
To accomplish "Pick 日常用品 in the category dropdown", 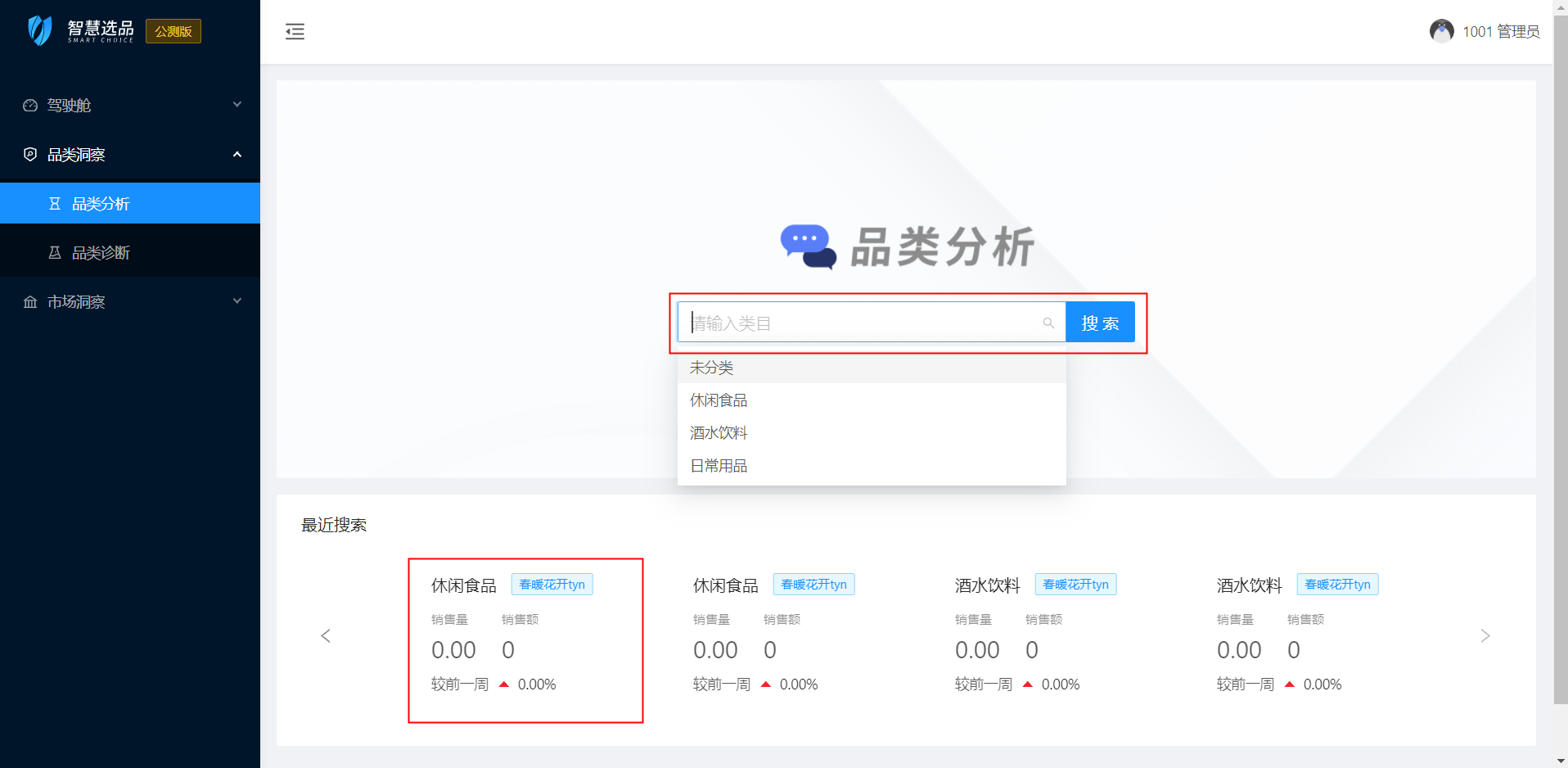I will tap(719, 466).
